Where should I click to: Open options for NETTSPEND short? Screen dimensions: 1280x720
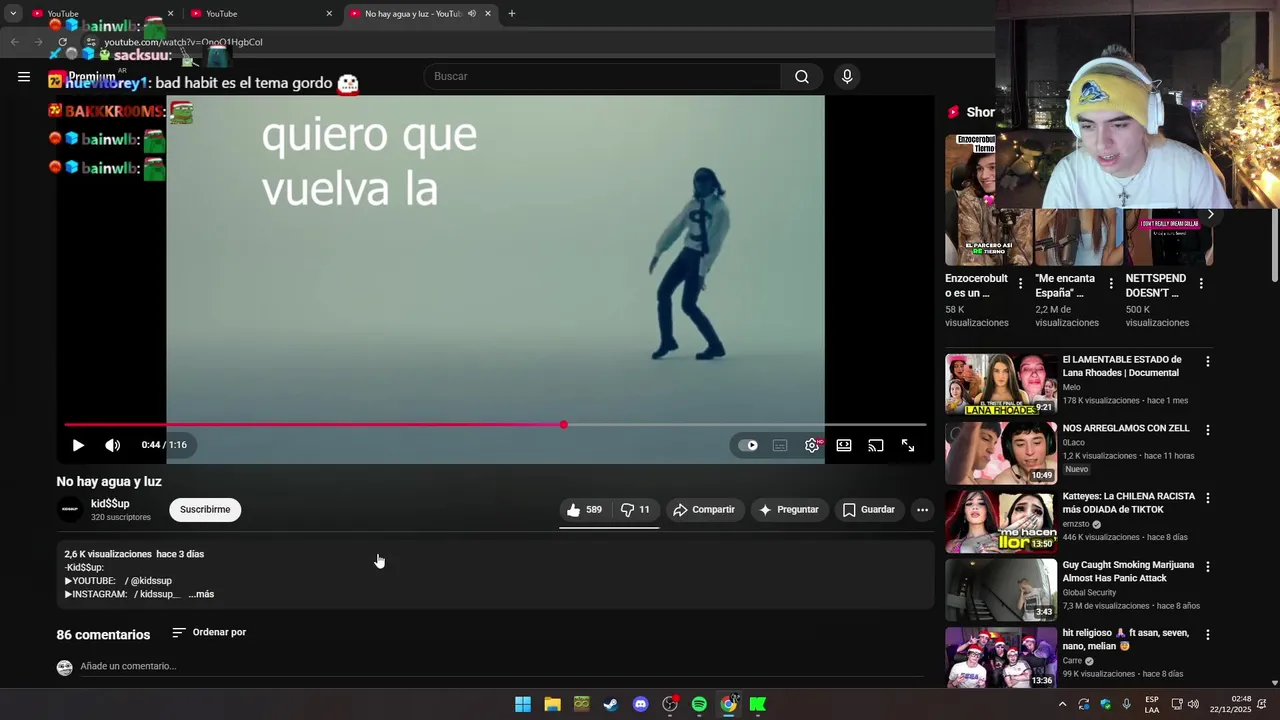(x=1201, y=284)
